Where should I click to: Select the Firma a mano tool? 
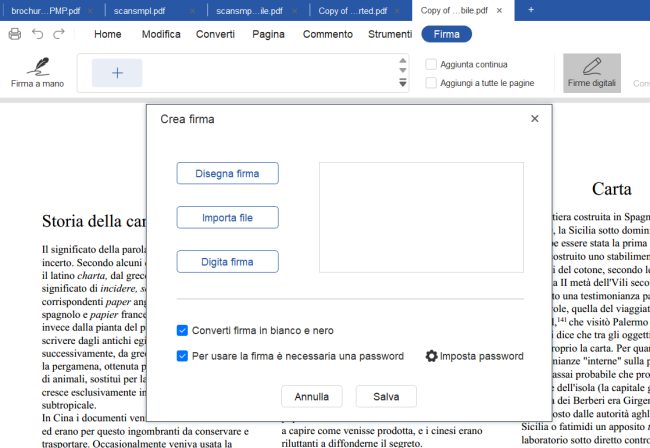(x=37, y=73)
